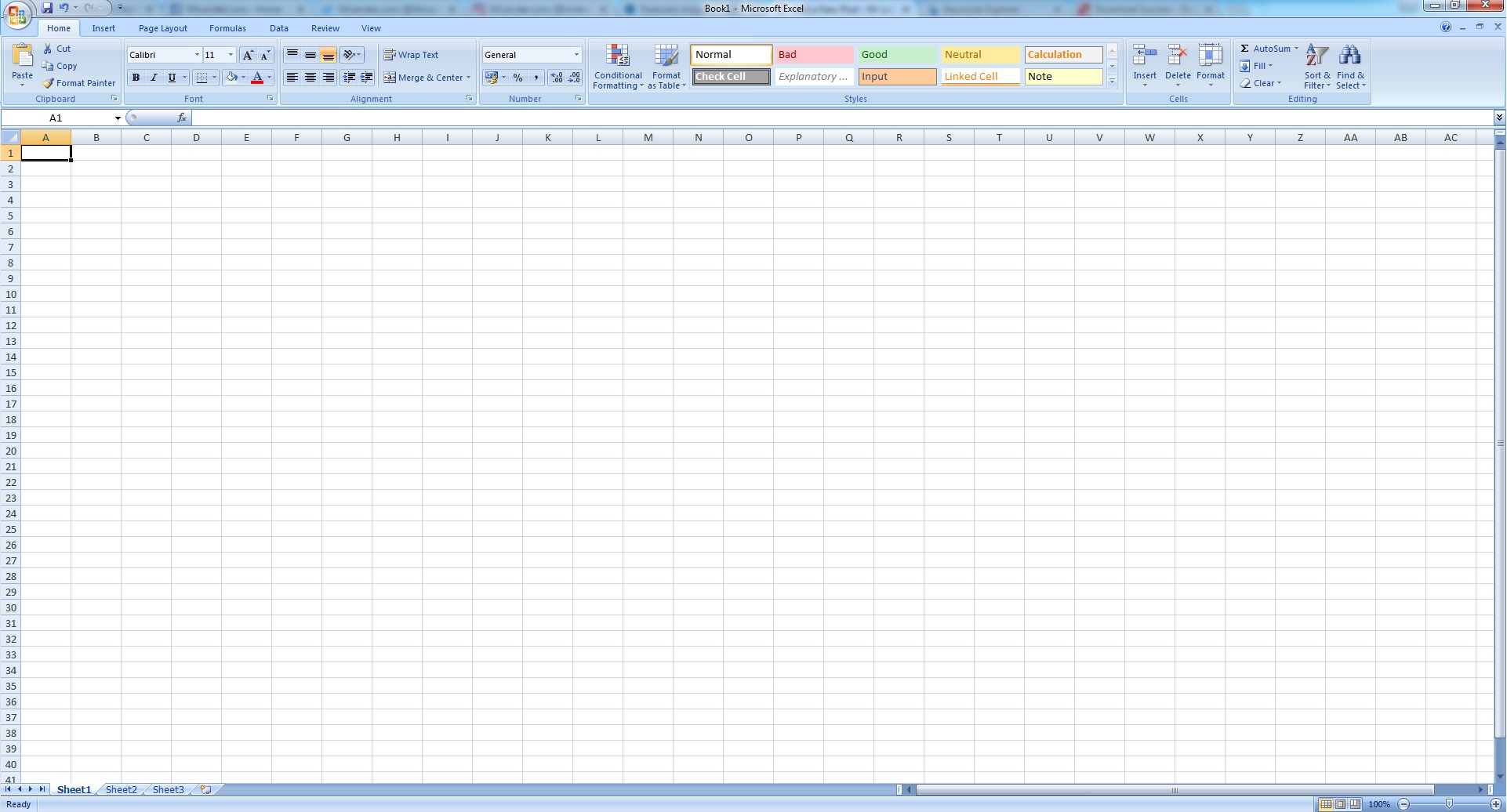Open the Font dropdown
Viewport: 1507px width, 812px height.
coord(197,55)
